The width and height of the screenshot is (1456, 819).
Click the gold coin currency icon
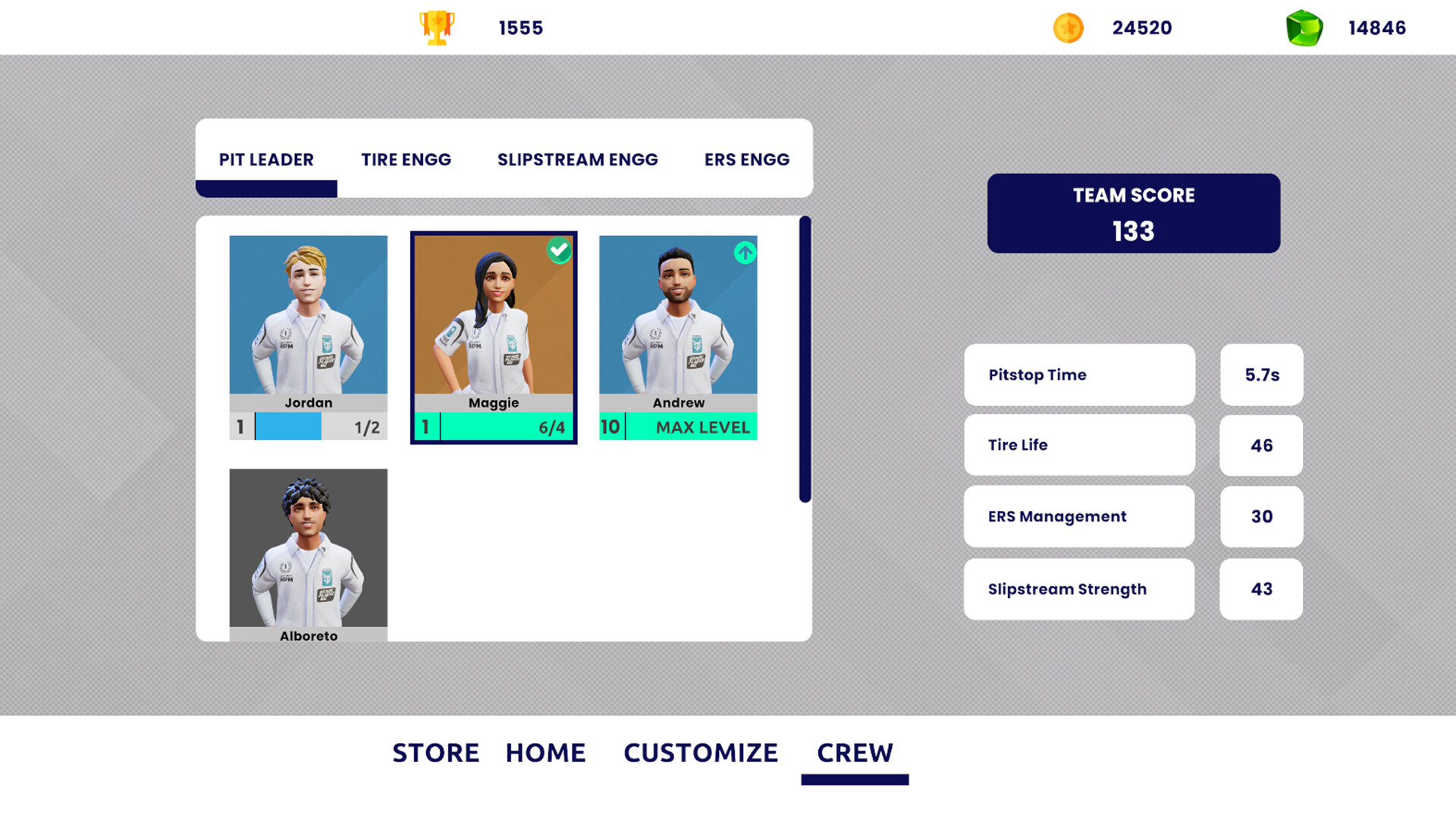1068,28
